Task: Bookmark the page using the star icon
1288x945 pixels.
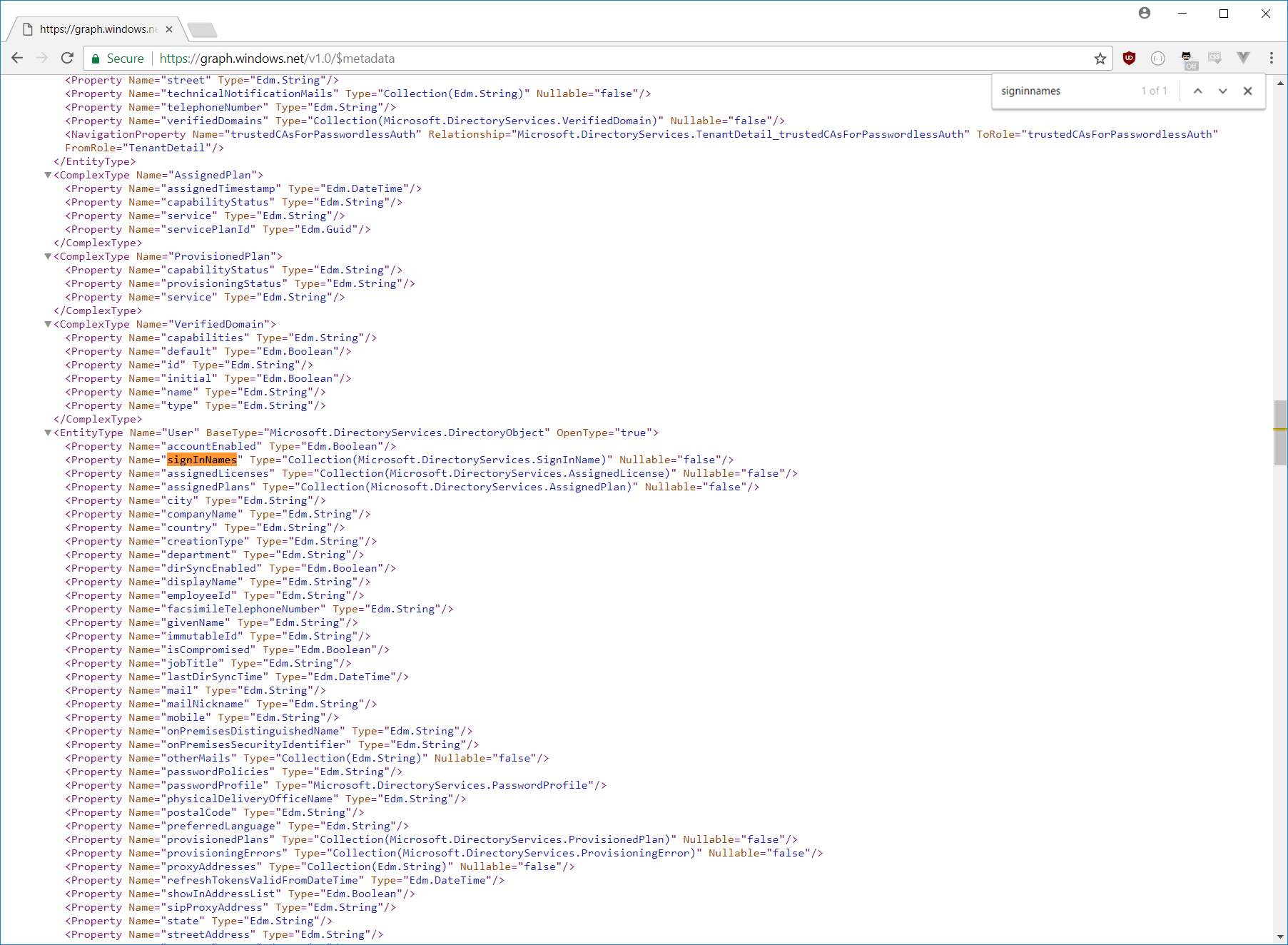Action: [x=1100, y=58]
